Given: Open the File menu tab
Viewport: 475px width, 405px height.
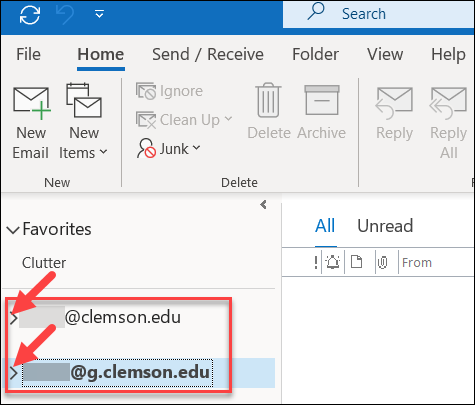Looking at the screenshot, I should pos(28,54).
